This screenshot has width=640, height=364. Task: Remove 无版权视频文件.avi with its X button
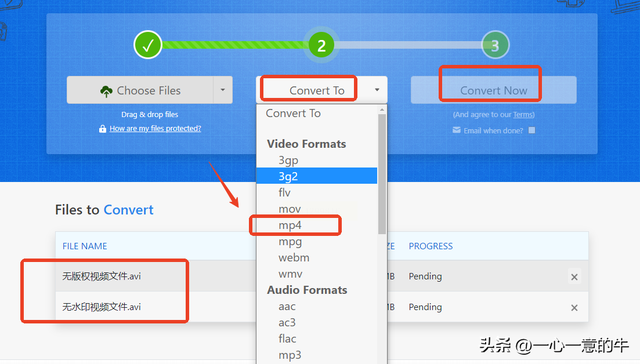(x=574, y=277)
